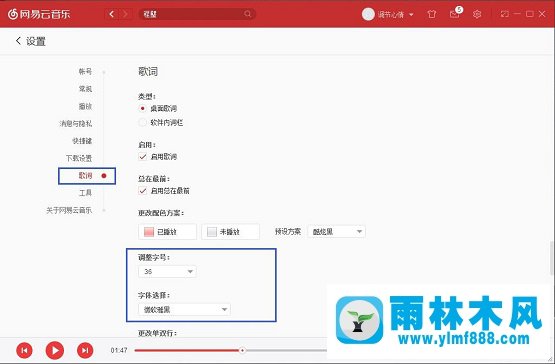Click the 01:47 elapsed time
The image size is (555, 364).
click(119, 350)
